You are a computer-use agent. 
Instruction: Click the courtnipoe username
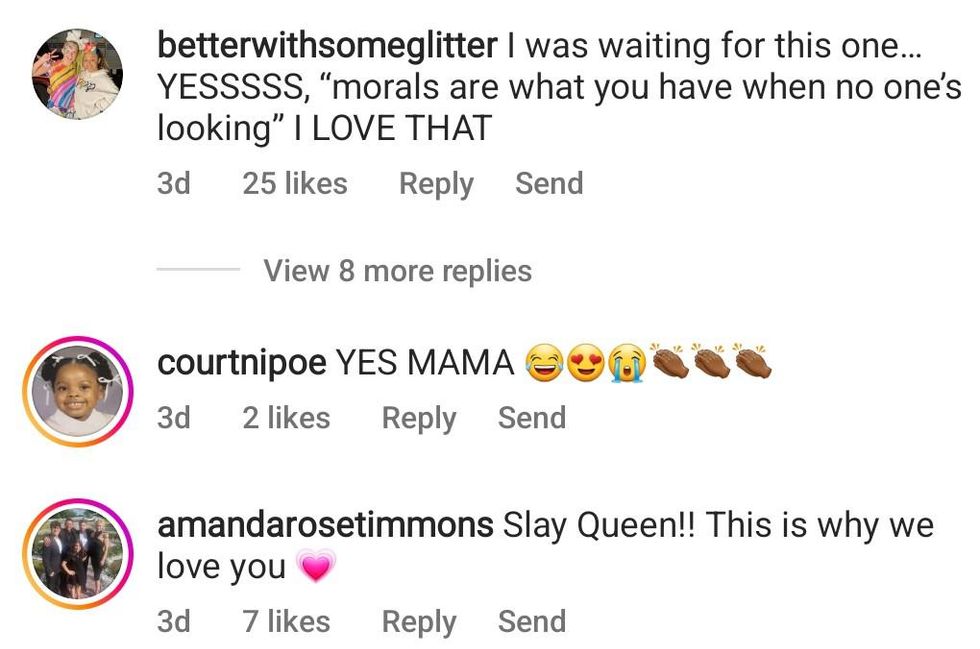tap(241, 363)
